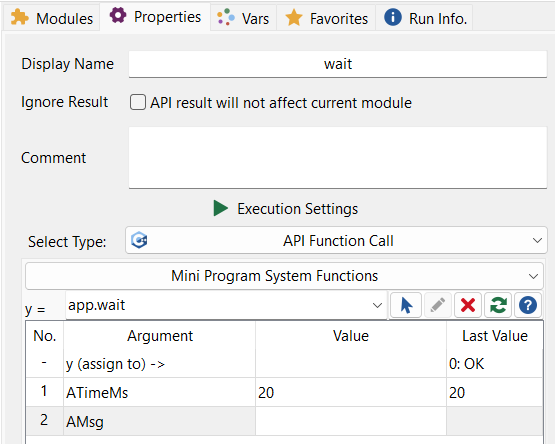This screenshot has width=555, height=444.
Task: Click the ATimeMs value cell showing 20
Action: (x=351, y=392)
